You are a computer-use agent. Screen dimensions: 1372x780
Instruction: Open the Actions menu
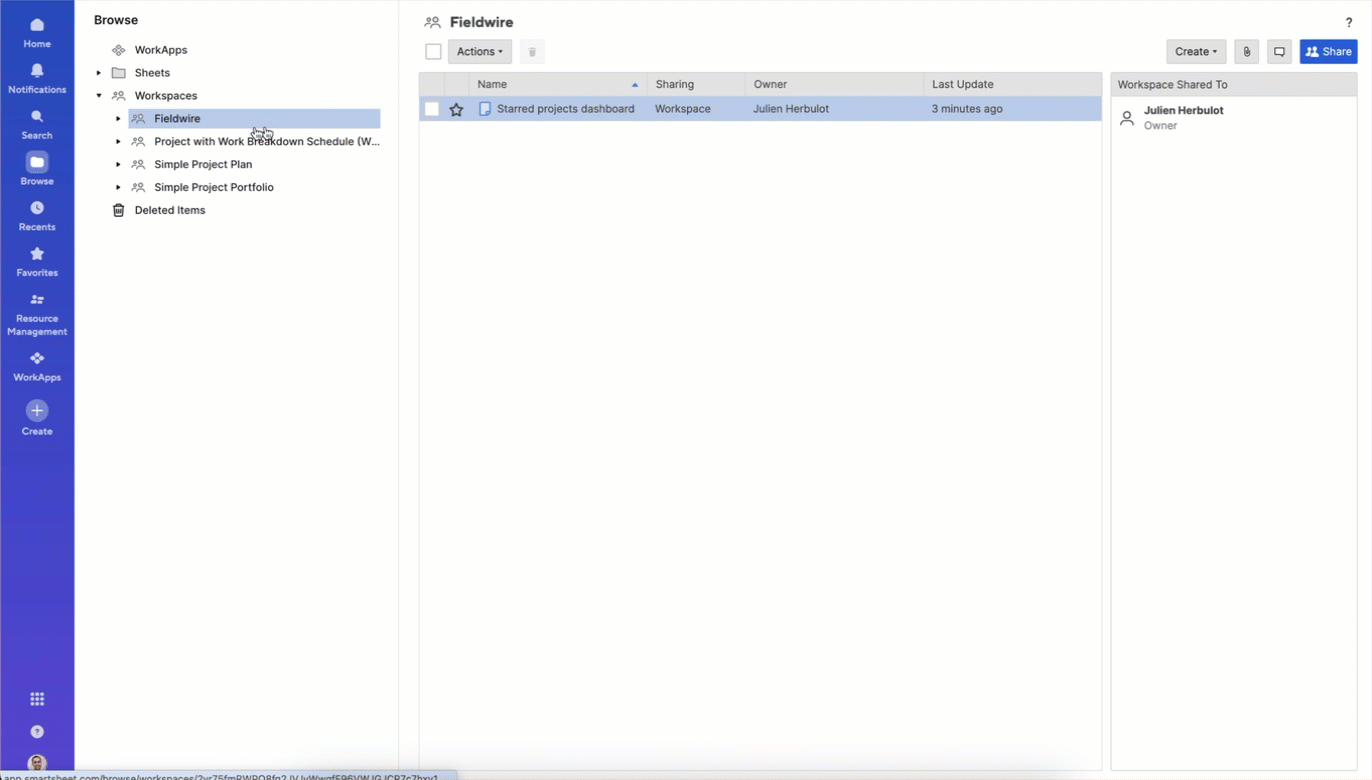pyautogui.click(x=479, y=51)
